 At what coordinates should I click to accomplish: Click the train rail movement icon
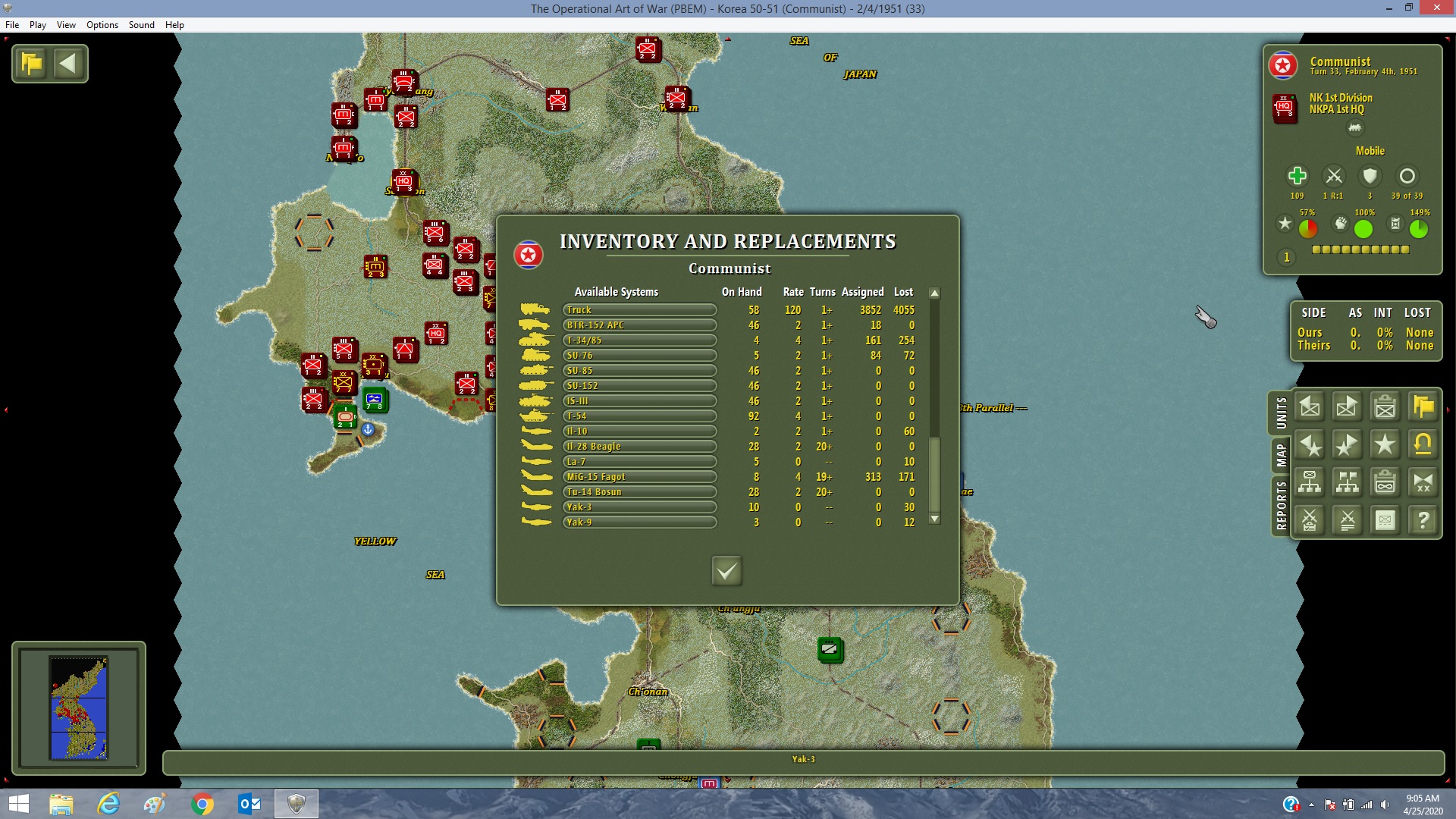tap(1354, 128)
